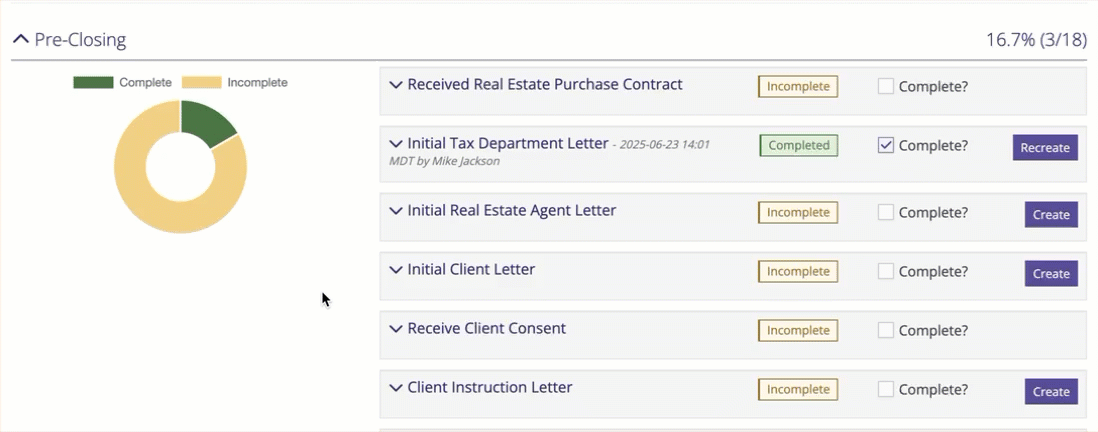Collapse the Pre-Closing section chevron
Image resolution: width=1098 pixels, height=432 pixels.
(x=20, y=40)
